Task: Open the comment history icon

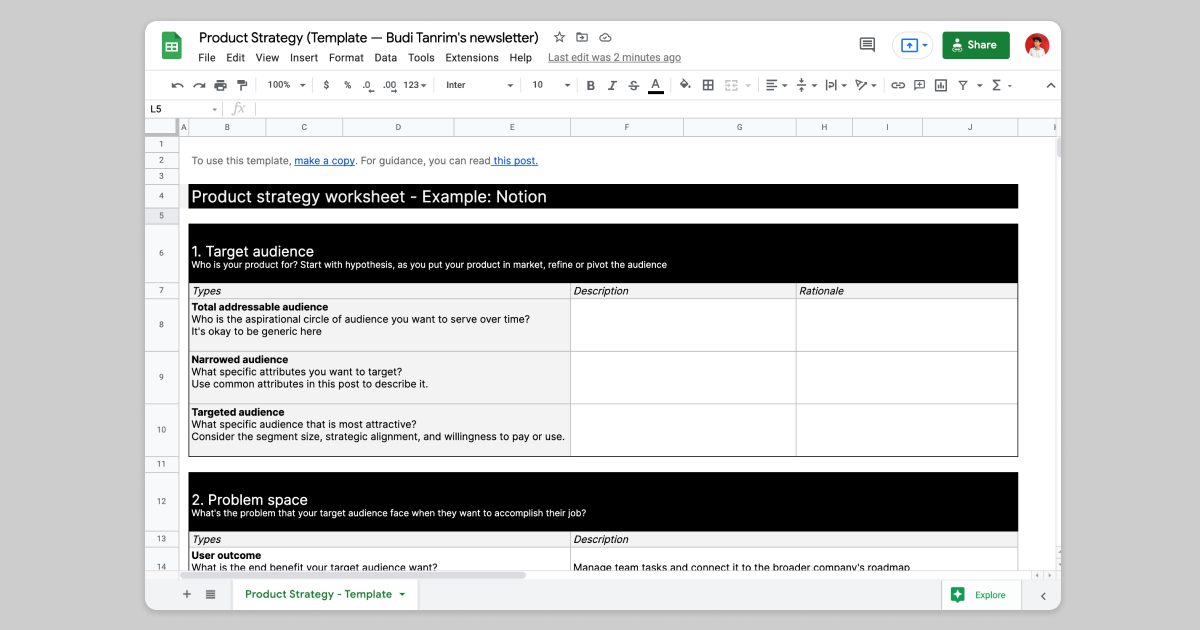Action: [867, 45]
